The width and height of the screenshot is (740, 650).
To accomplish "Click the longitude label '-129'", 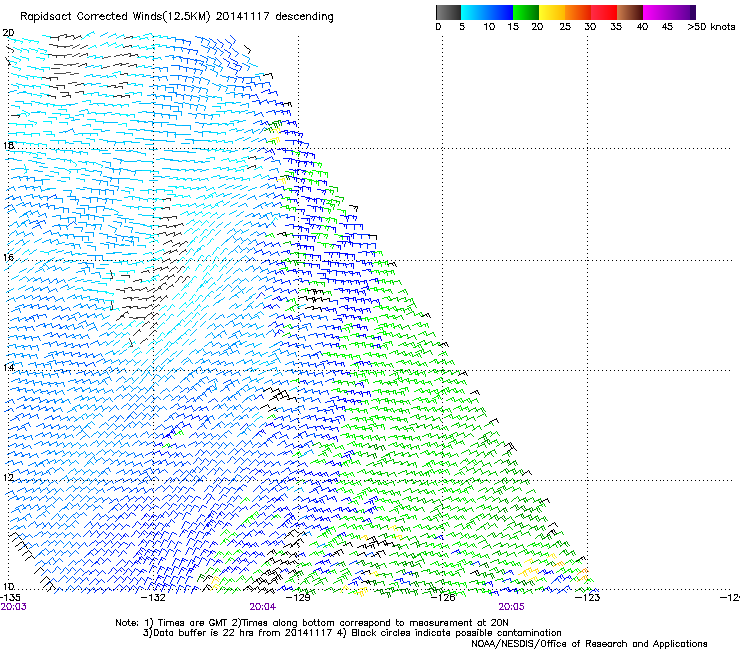I will (298, 598).
